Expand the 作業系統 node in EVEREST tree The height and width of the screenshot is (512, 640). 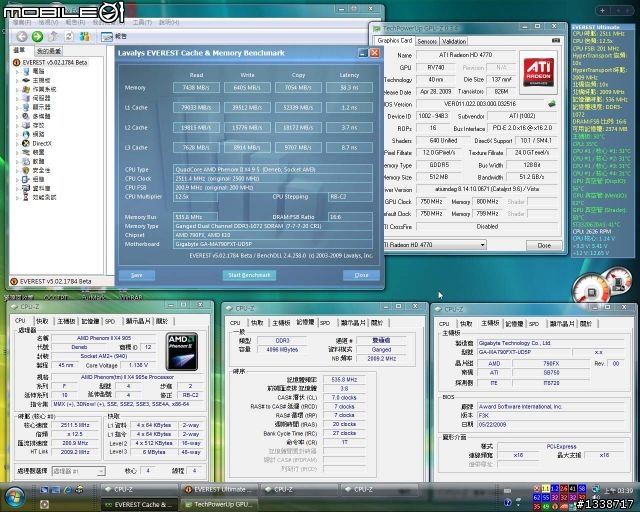click(17, 89)
